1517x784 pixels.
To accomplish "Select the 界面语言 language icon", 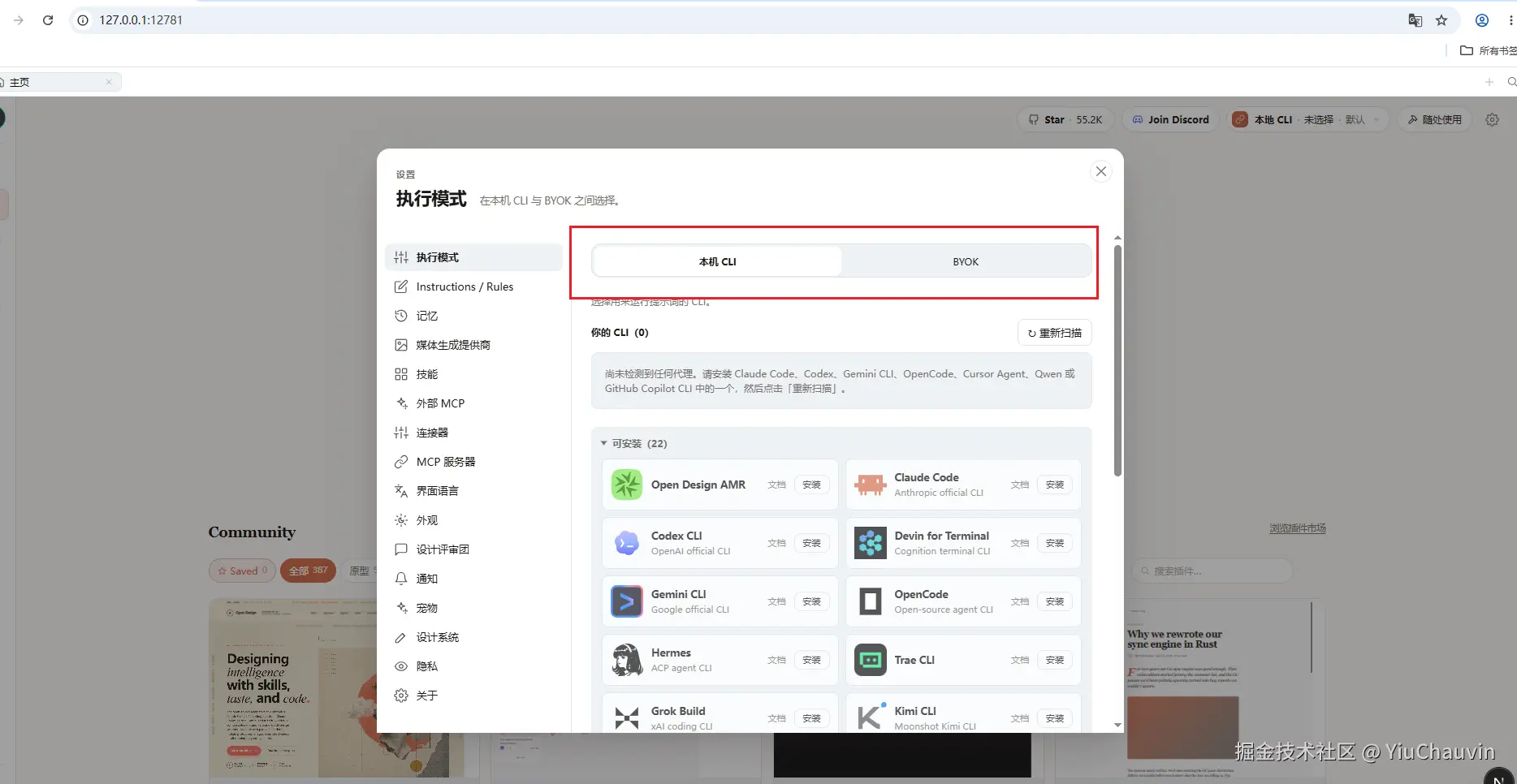I will 401,491.
